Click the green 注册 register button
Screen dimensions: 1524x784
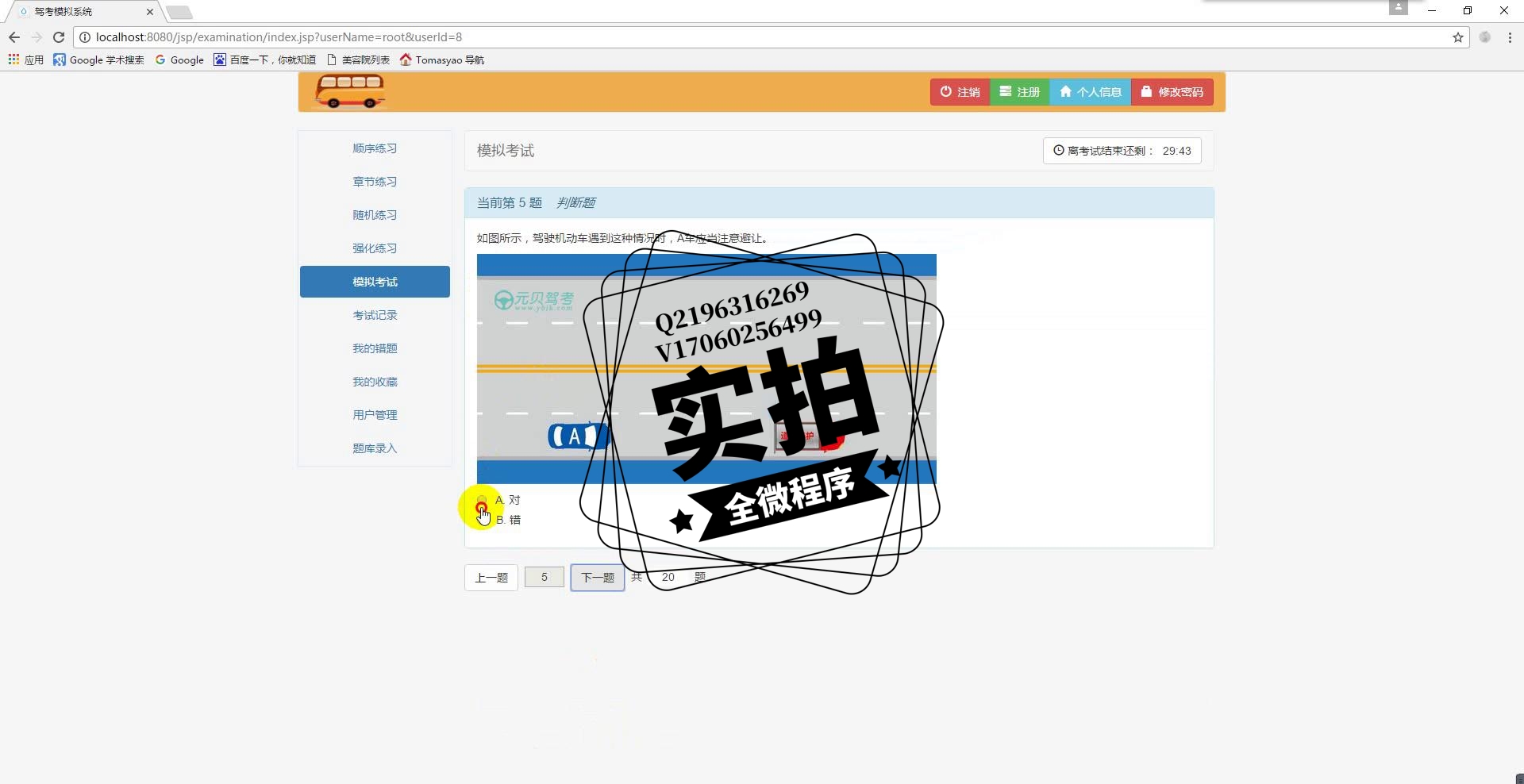point(1019,92)
